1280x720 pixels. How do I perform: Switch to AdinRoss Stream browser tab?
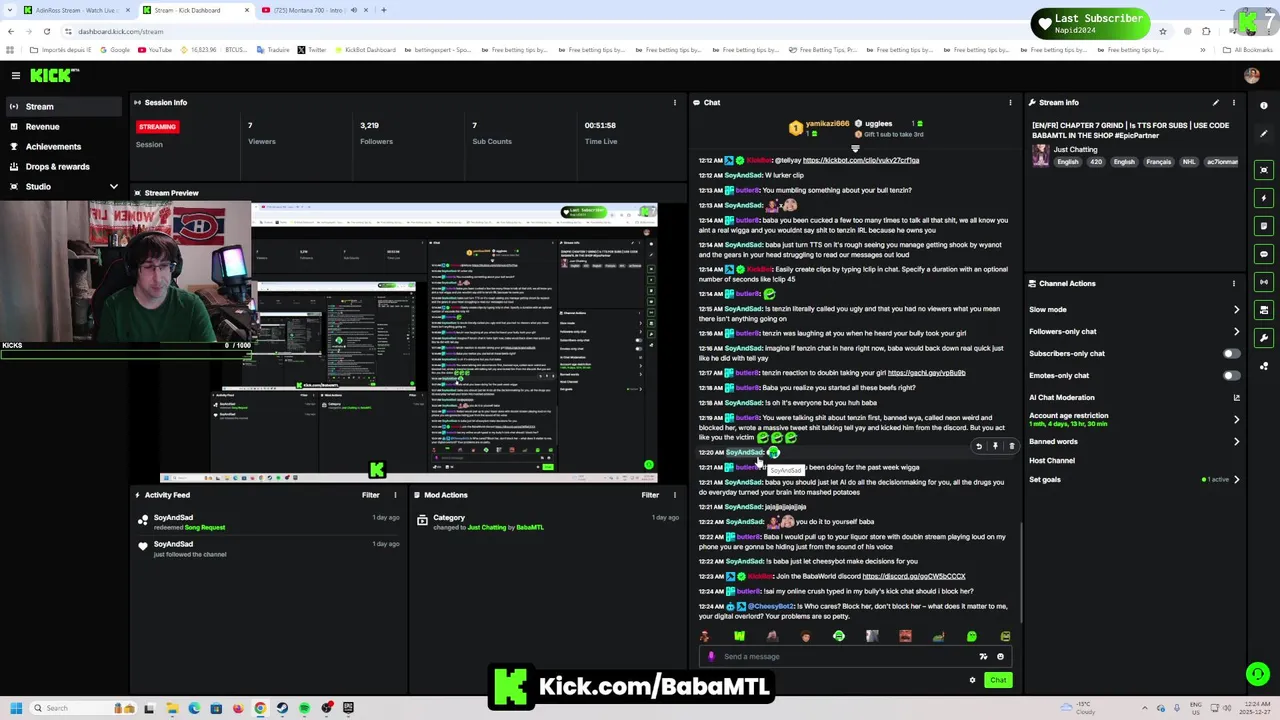(76, 10)
